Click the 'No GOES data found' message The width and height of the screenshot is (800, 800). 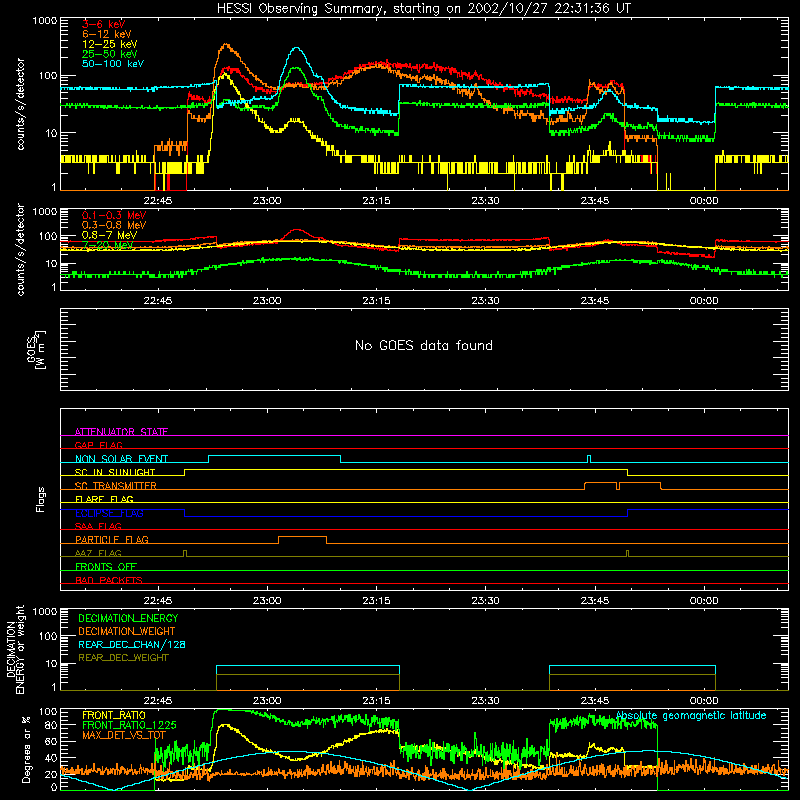423,345
